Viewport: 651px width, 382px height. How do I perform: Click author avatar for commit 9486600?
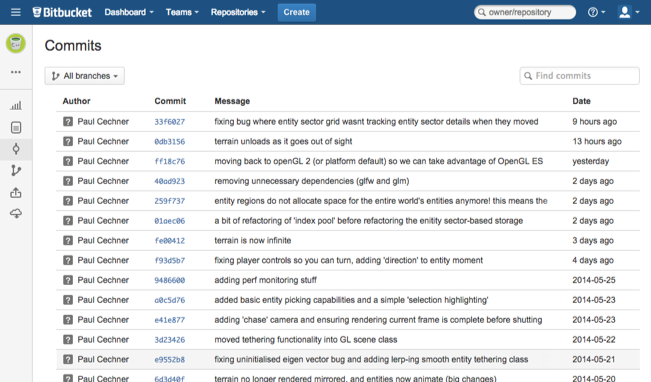coord(68,280)
